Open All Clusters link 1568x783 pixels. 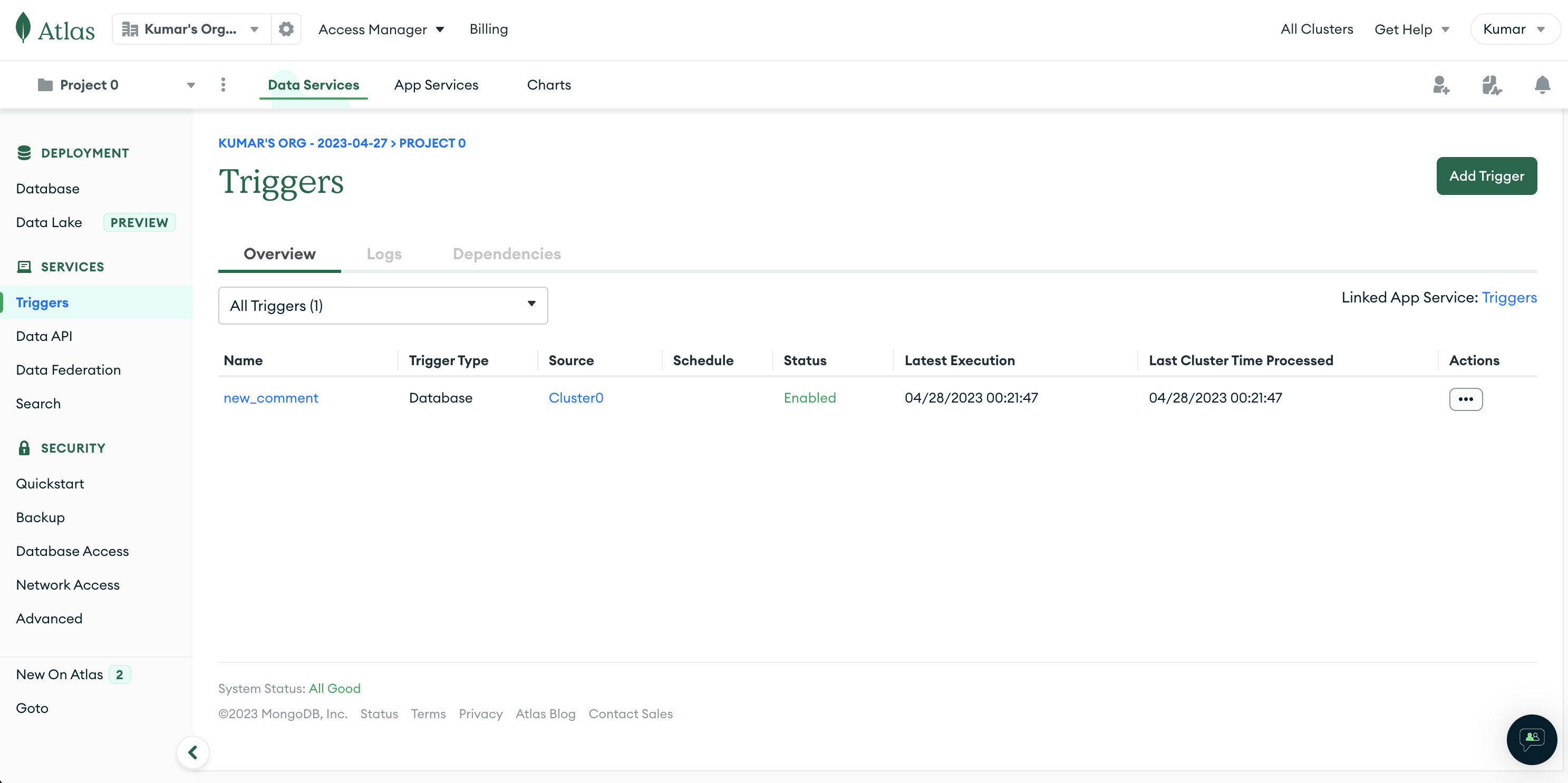tap(1317, 28)
